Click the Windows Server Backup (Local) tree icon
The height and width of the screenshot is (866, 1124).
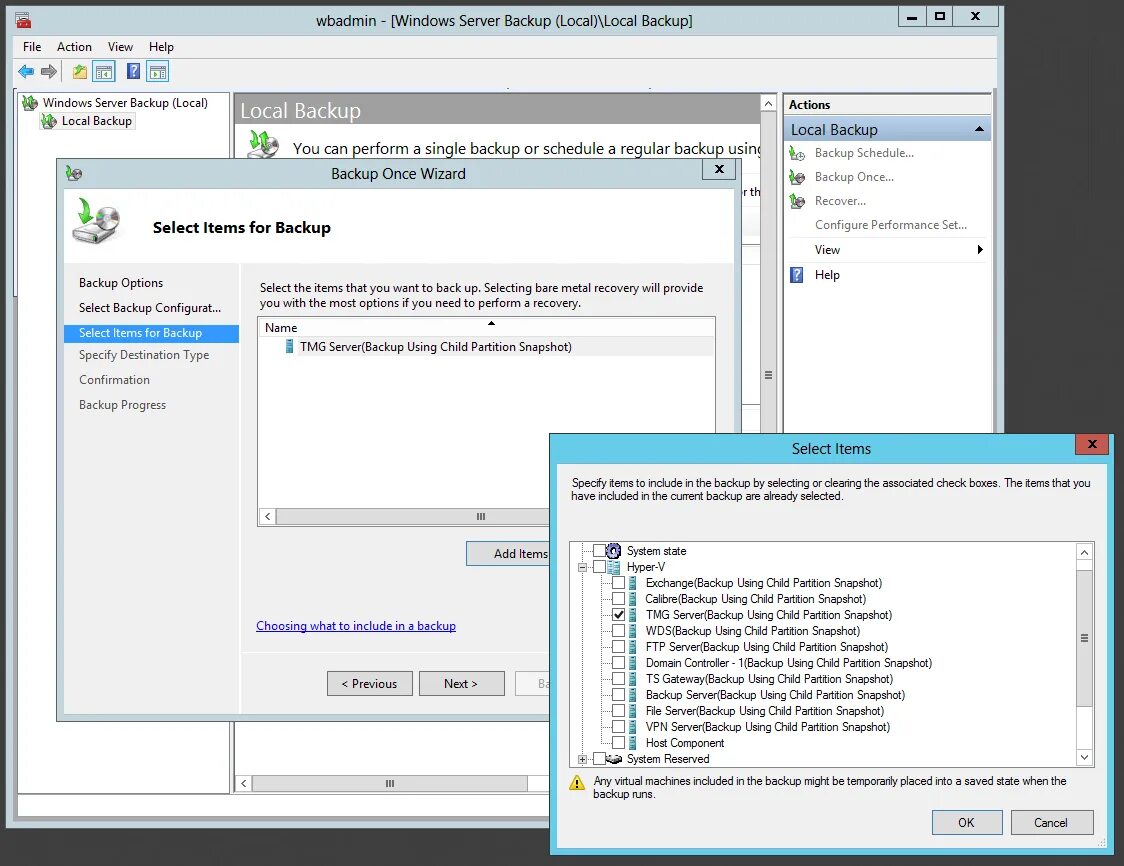click(30, 103)
